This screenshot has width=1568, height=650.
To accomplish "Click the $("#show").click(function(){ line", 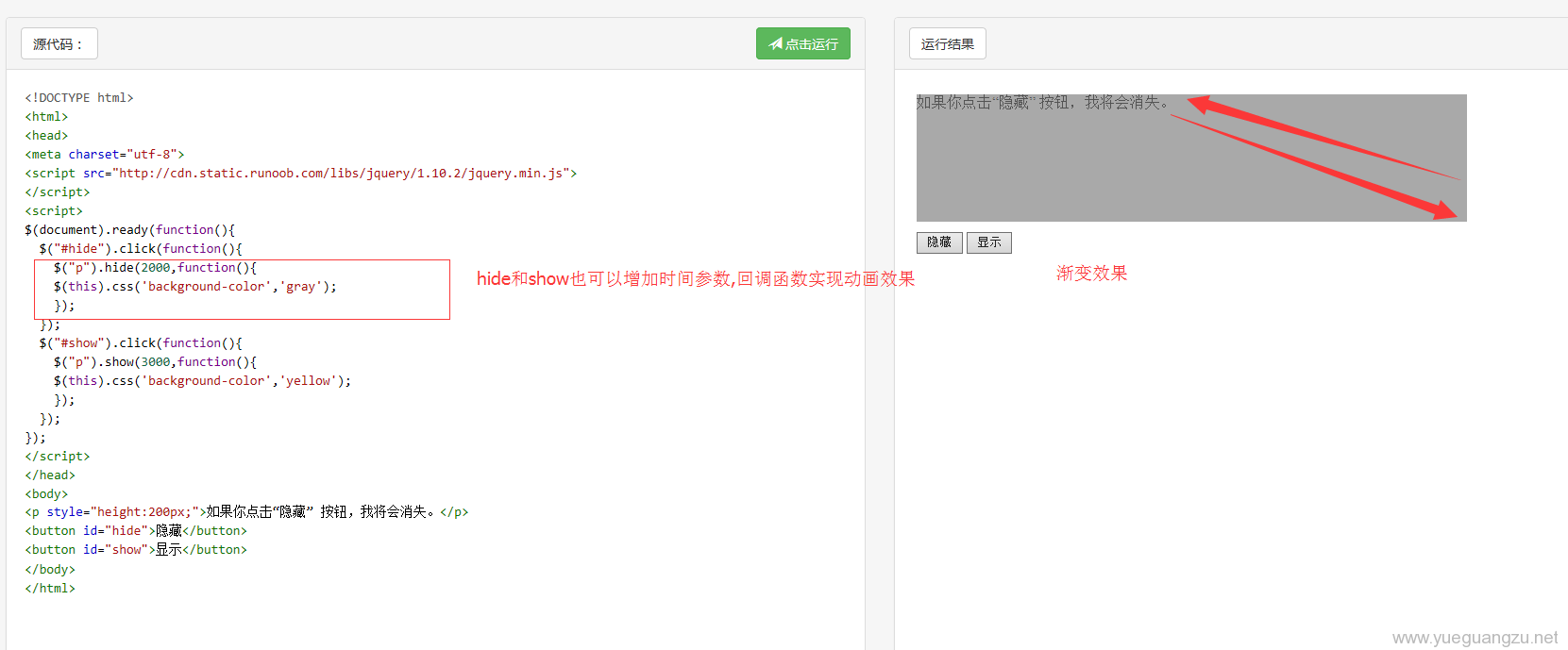I will coord(141,342).
